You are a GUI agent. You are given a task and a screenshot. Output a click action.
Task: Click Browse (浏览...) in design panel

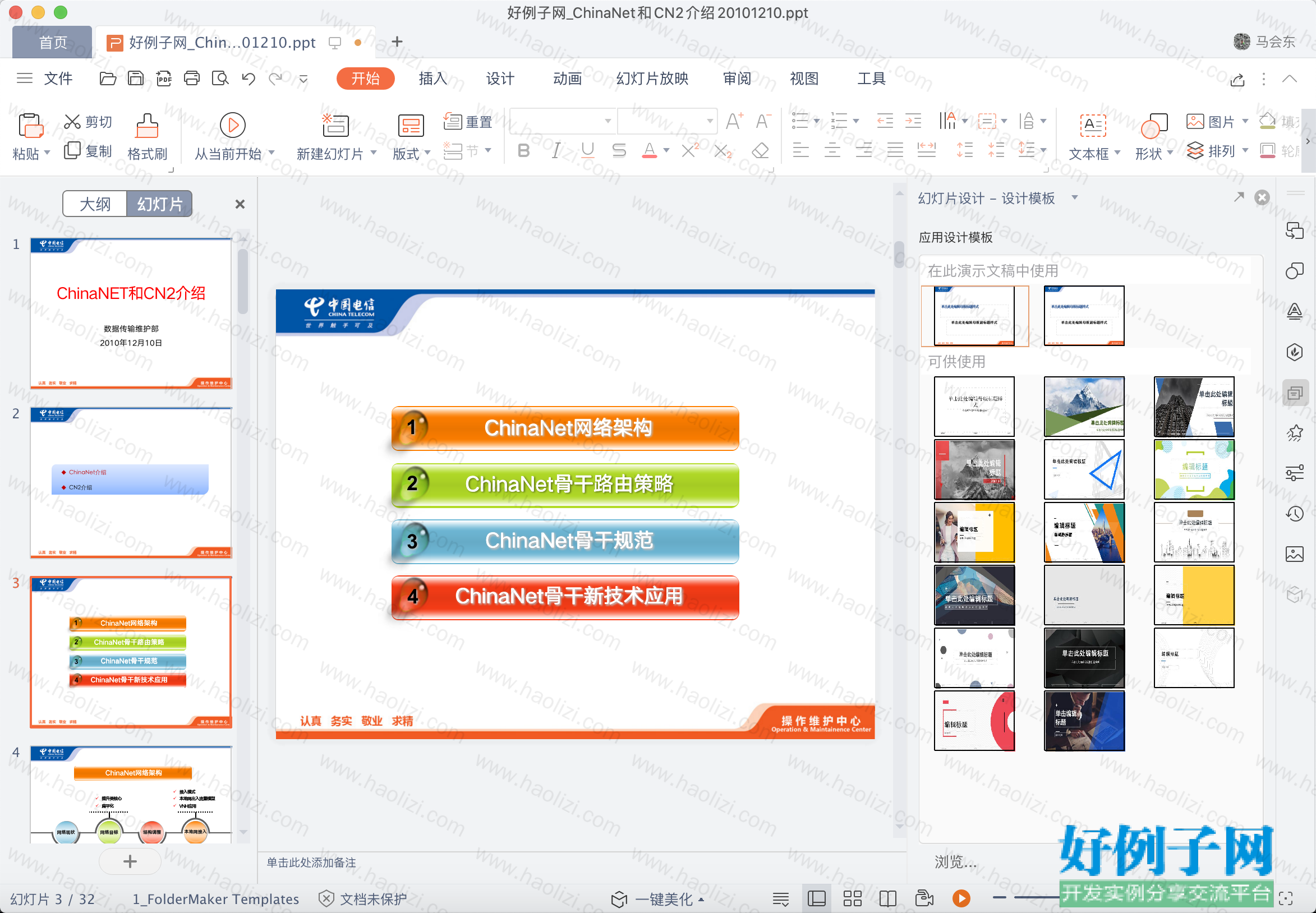955,861
